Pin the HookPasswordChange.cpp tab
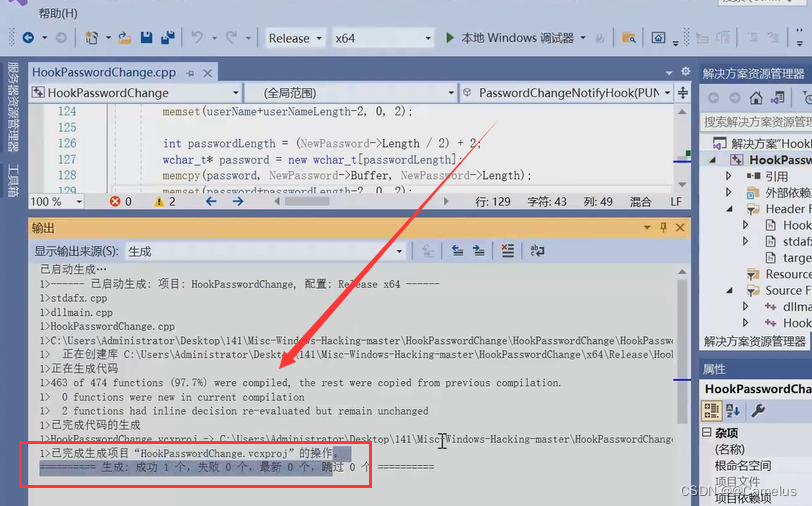Viewport: 812px width, 506px height. click(x=190, y=73)
